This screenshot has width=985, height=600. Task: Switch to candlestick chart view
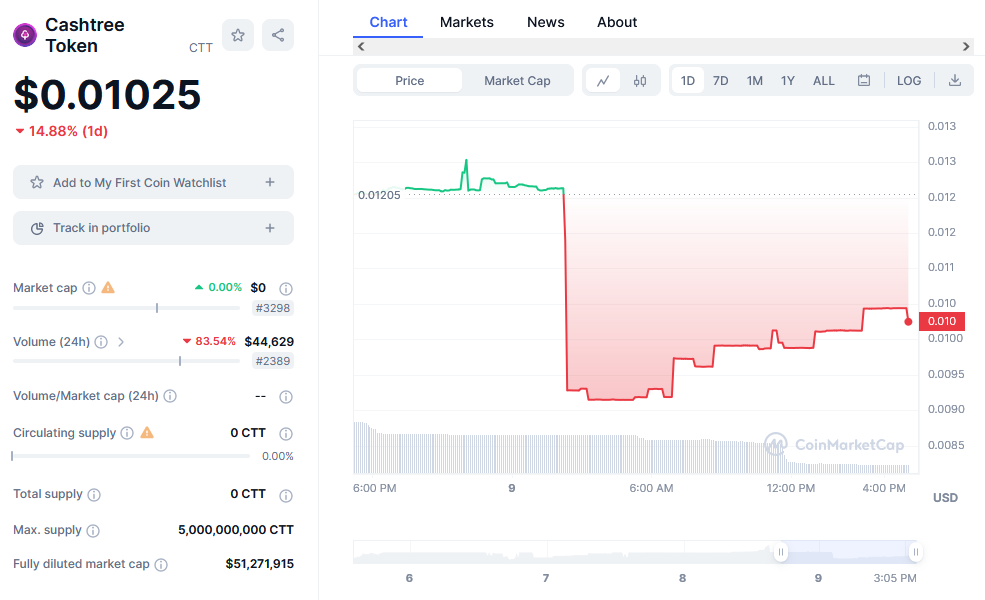pos(640,80)
